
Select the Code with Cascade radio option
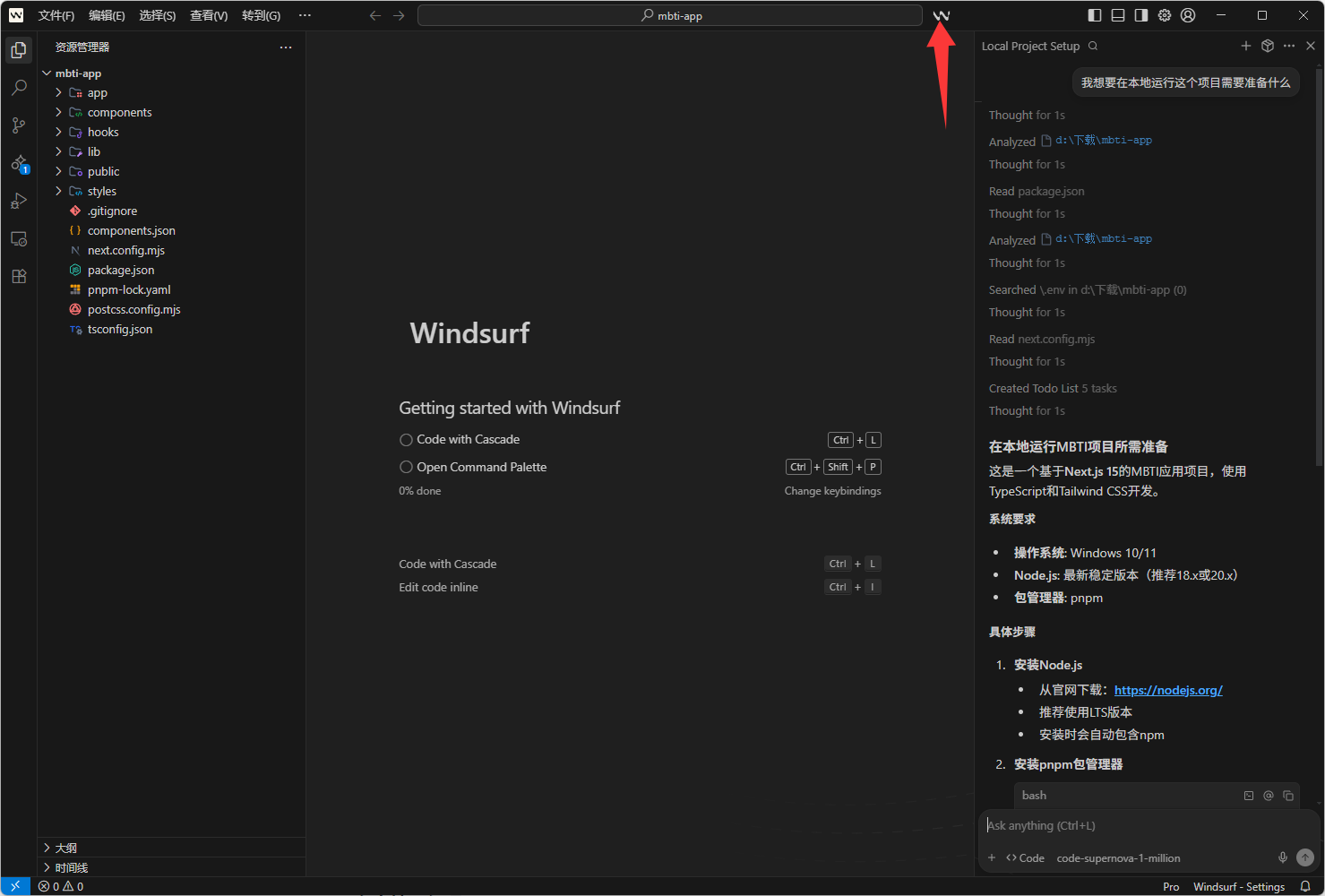[x=406, y=440]
